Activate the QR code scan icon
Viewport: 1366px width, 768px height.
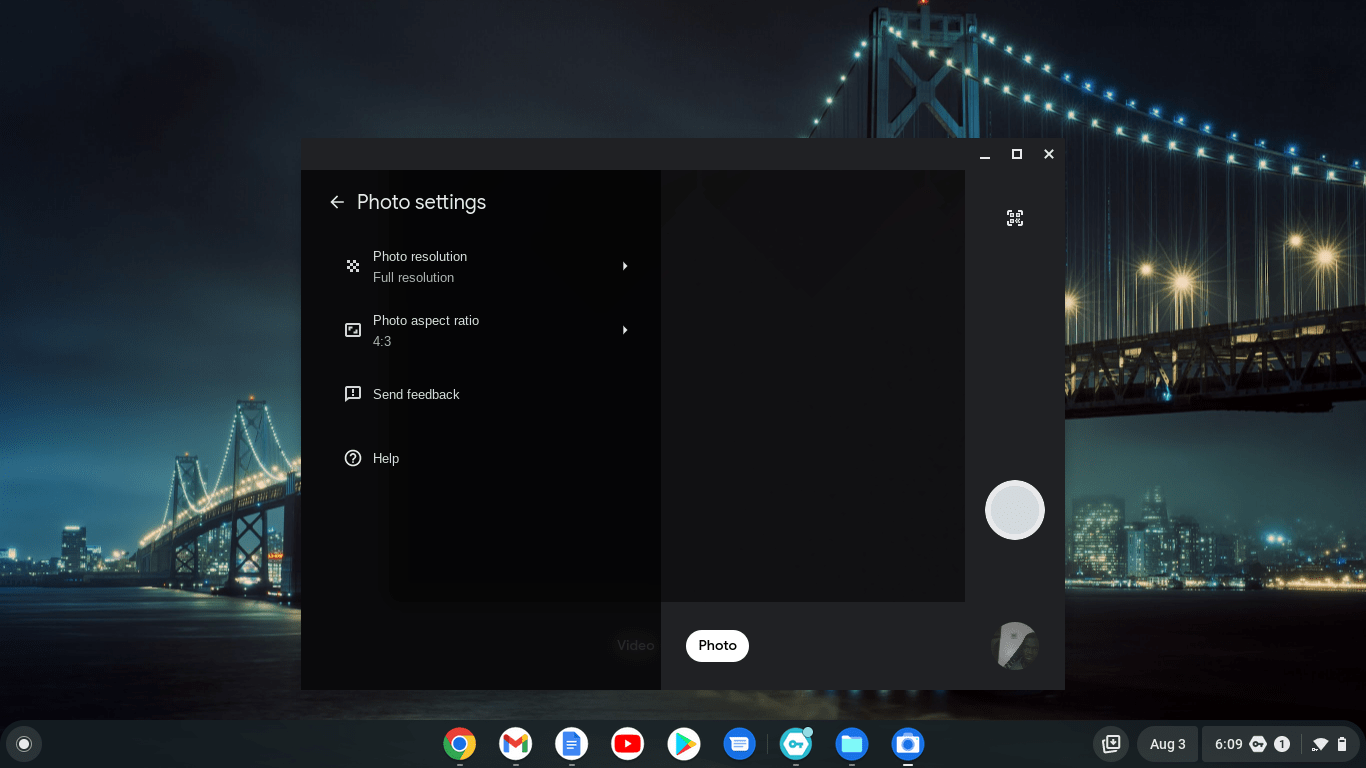coord(1015,218)
